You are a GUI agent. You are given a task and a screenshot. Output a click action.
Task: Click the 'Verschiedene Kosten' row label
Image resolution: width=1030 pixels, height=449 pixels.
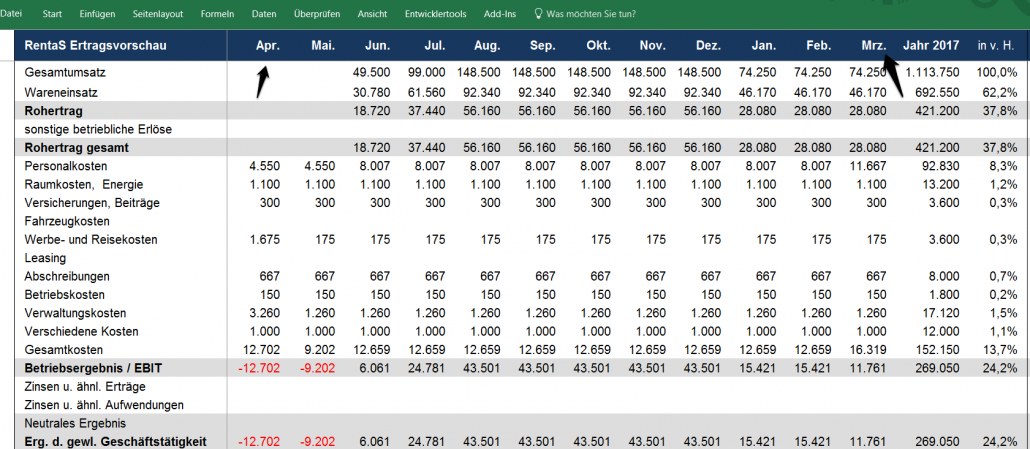point(81,331)
